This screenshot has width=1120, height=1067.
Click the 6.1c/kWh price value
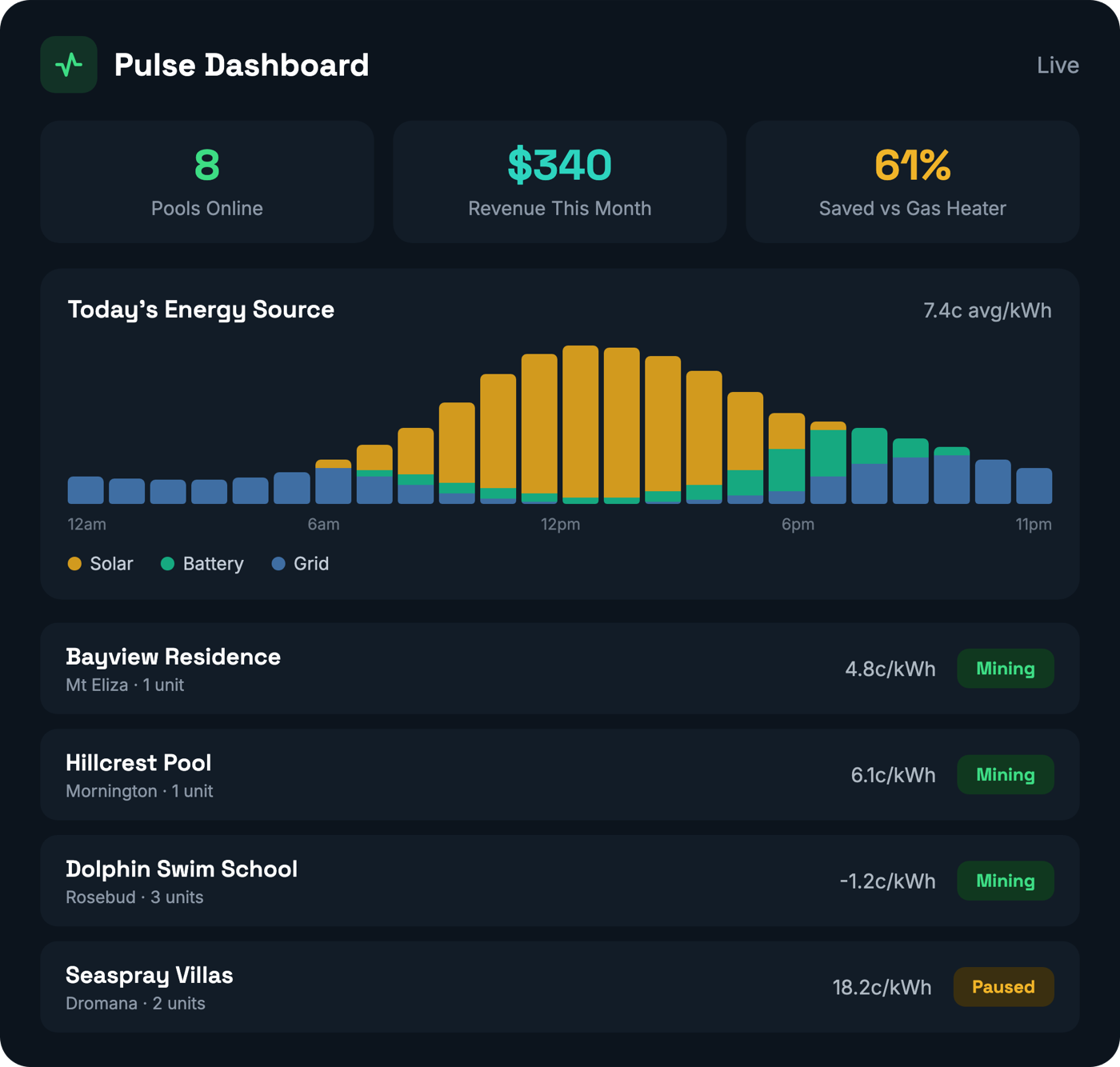[x=894, y=775]
